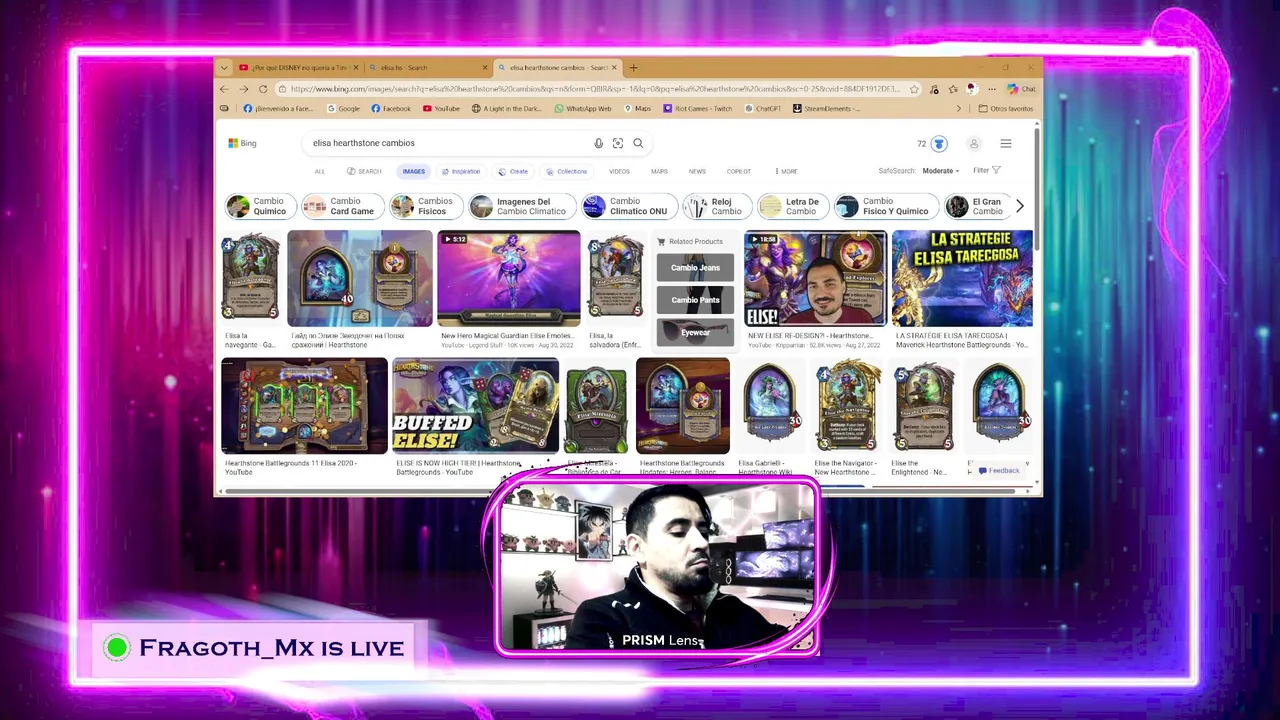The height and width of the screenshot is (720, 1280).
Task: Open 'Eyewear' related product
Action: tap(695, 332)
